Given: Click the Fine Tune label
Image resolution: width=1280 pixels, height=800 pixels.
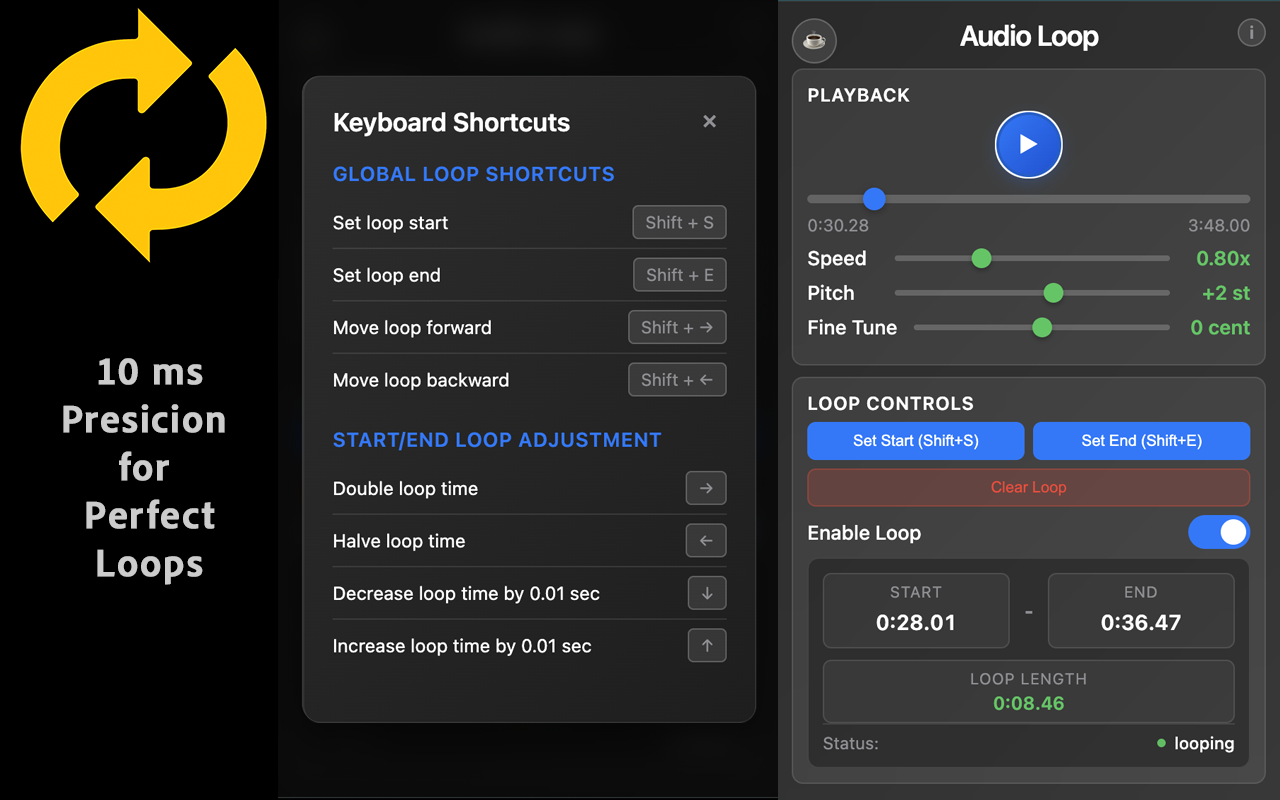Looking at the screenshot, I should tap(852, 328).
